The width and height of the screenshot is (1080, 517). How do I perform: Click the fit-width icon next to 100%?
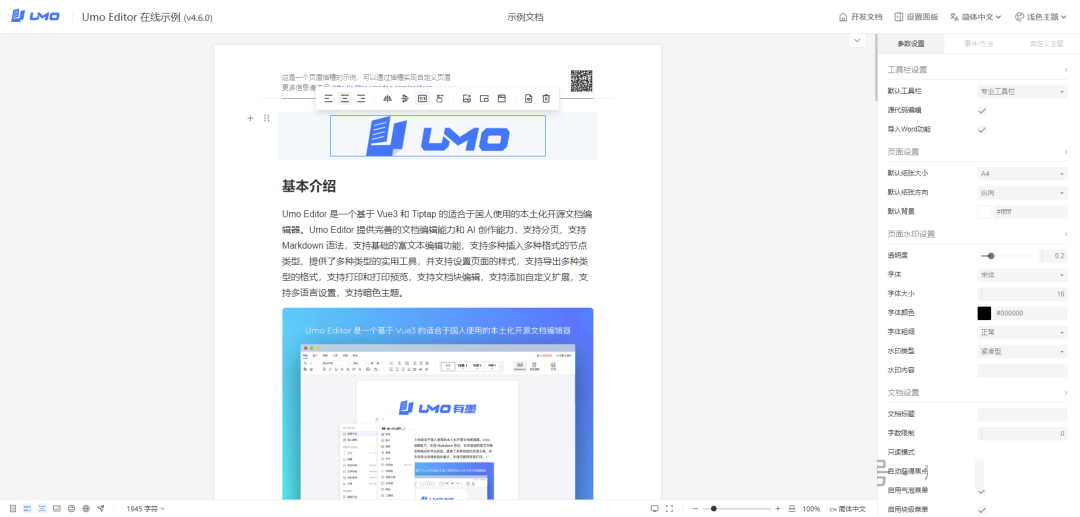click(x=792, y=509)
